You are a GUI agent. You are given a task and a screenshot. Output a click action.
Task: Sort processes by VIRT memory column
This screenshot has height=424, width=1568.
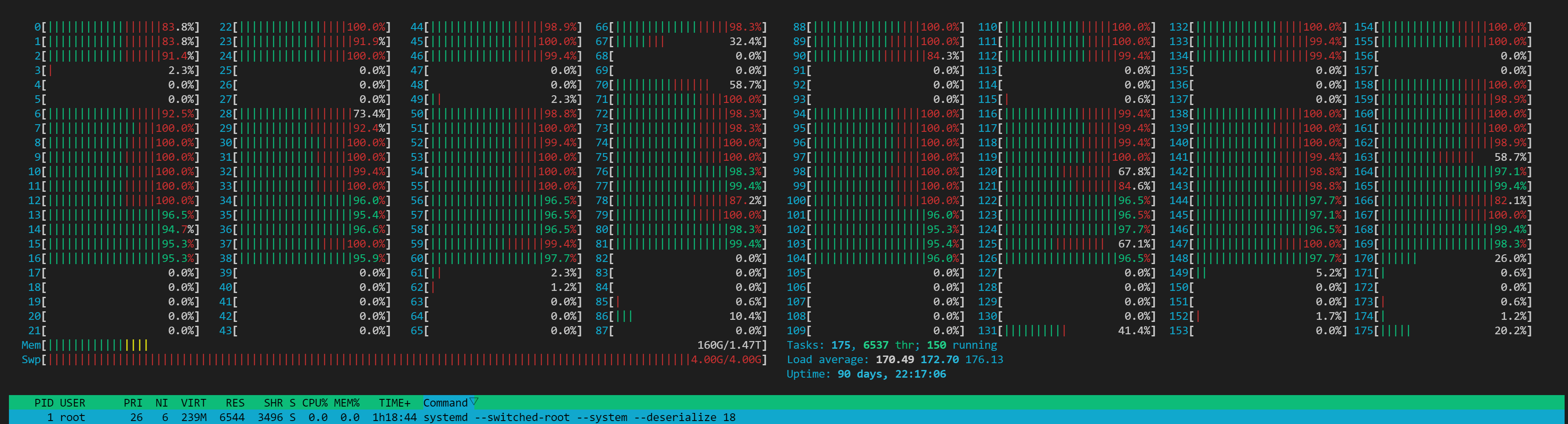pos(193,403)
